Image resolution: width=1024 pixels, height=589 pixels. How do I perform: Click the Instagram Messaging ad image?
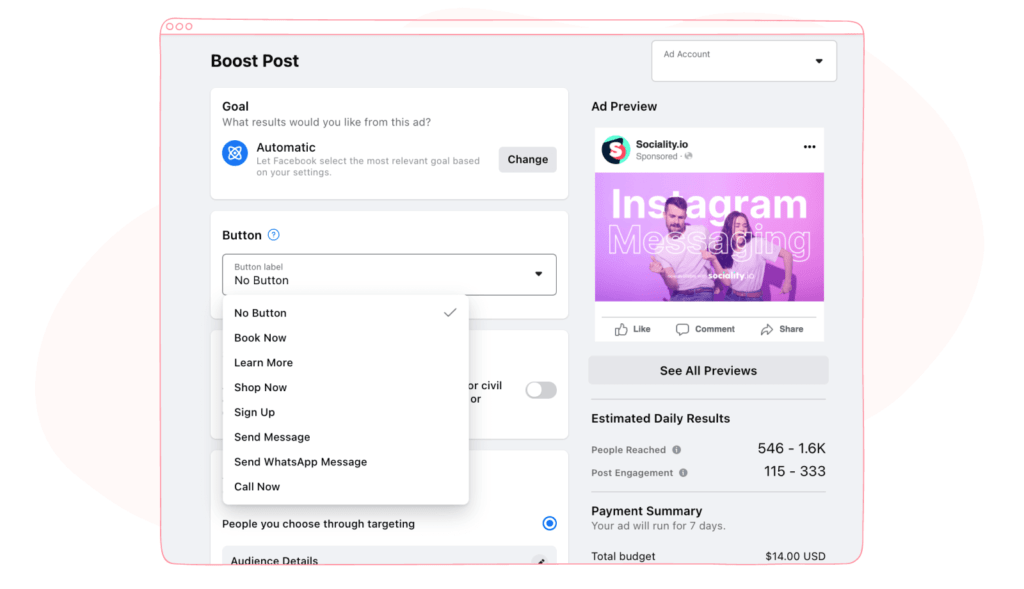click(709, 236)
